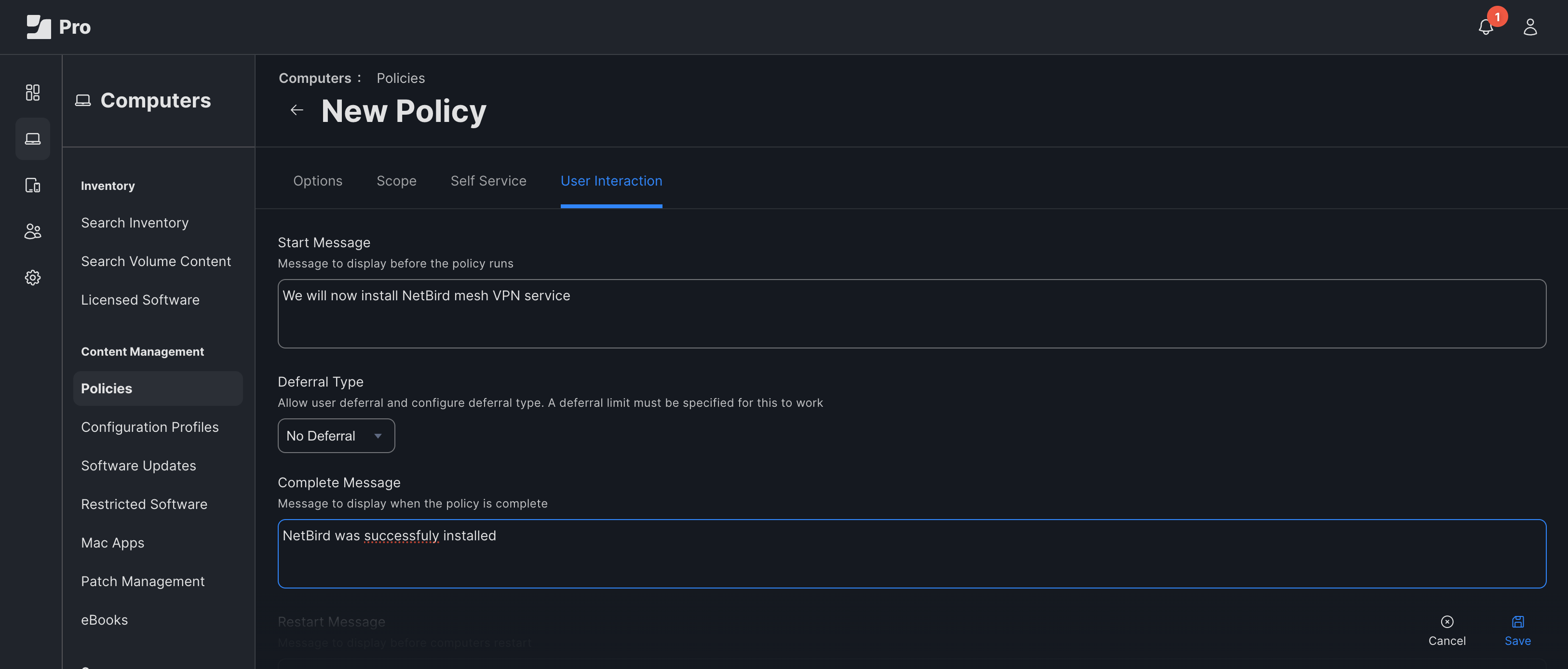Open the notifications bell

1485,27
